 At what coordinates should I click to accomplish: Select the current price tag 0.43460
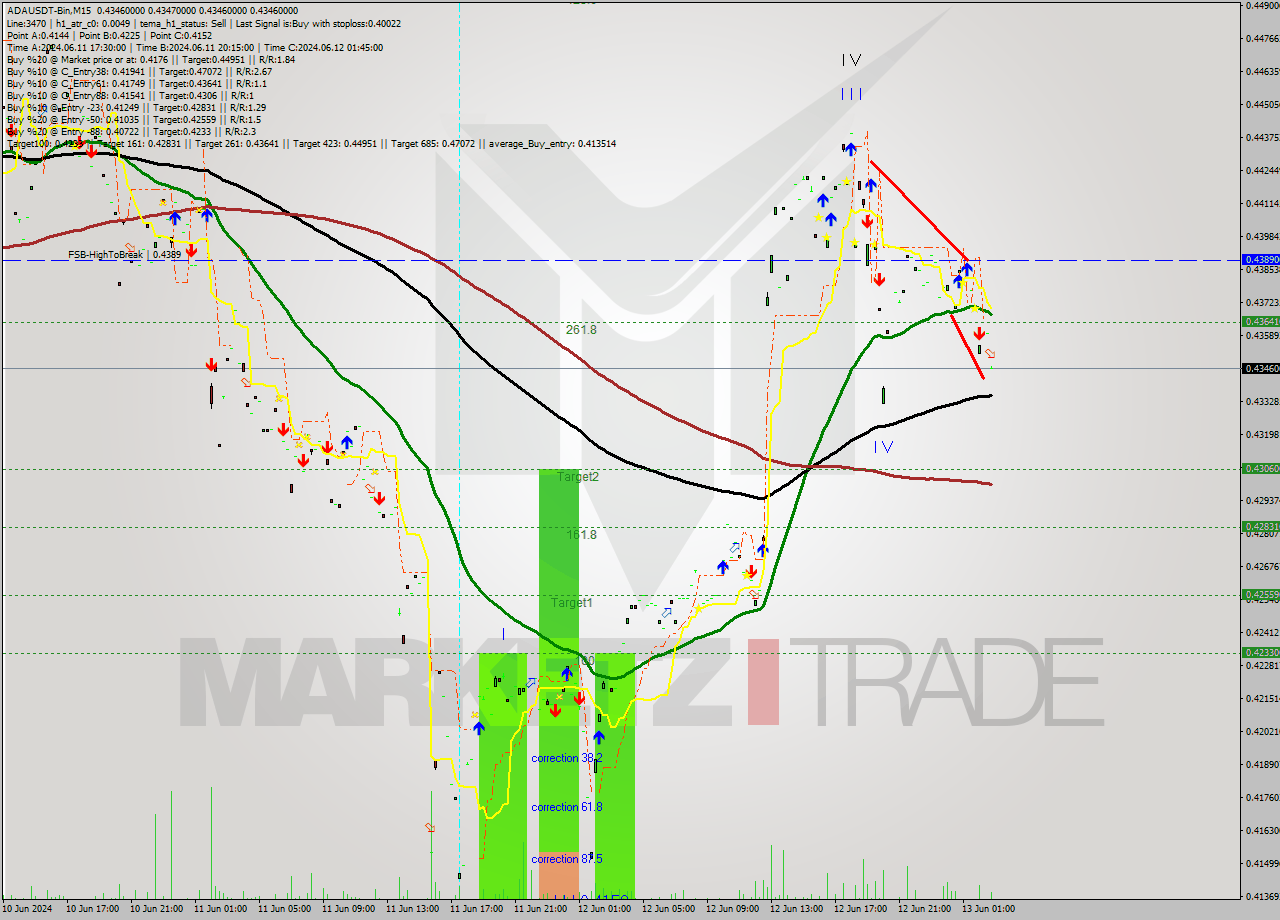(x=1261, y=369)
